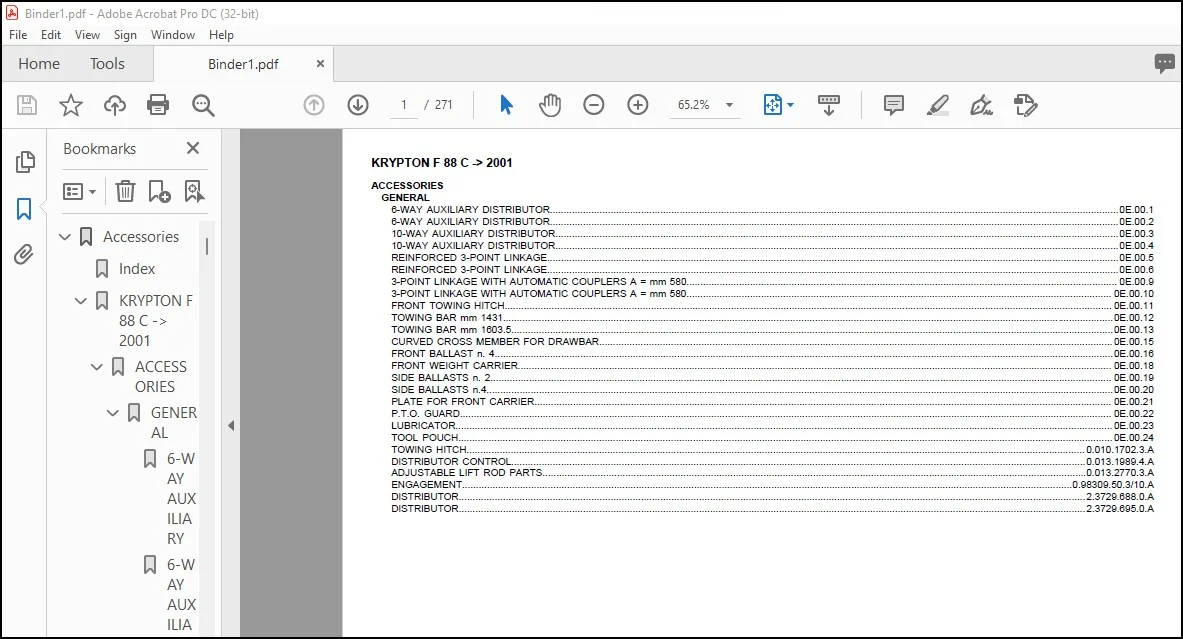
Task: Switch to the Home tab
Action: coord(39,64)
